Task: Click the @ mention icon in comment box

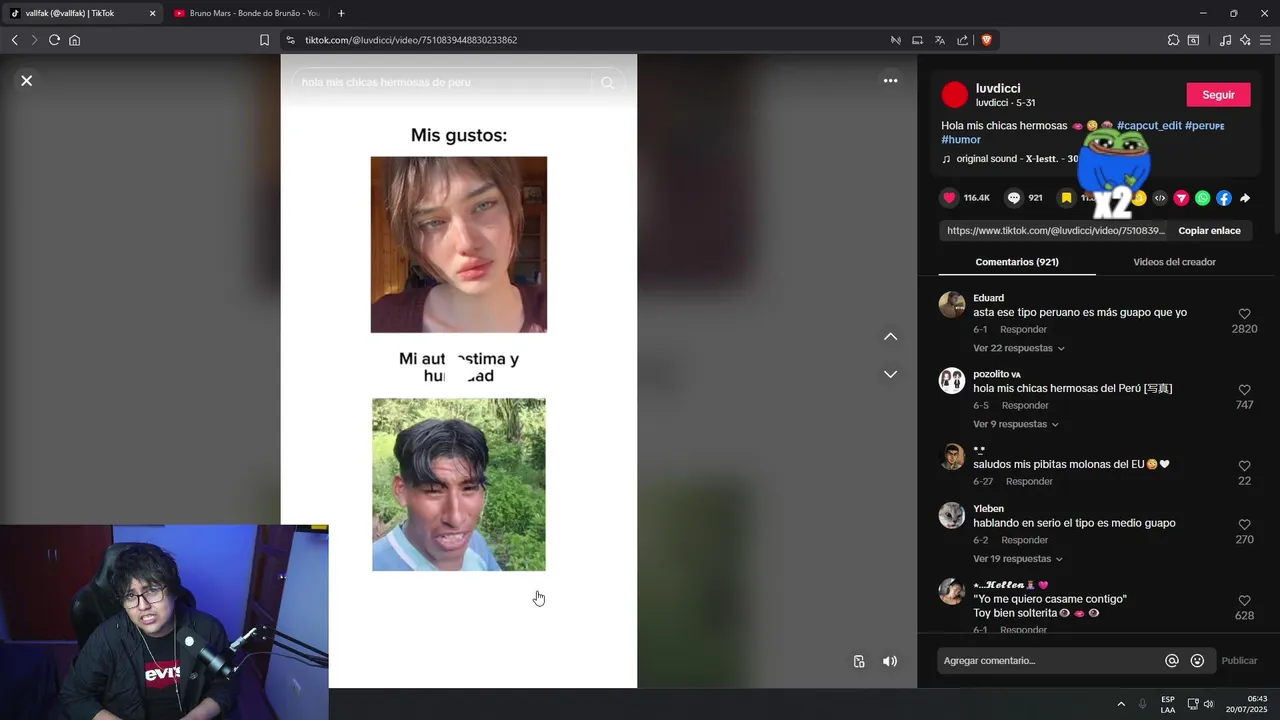Action: (x=1171, y=661)
